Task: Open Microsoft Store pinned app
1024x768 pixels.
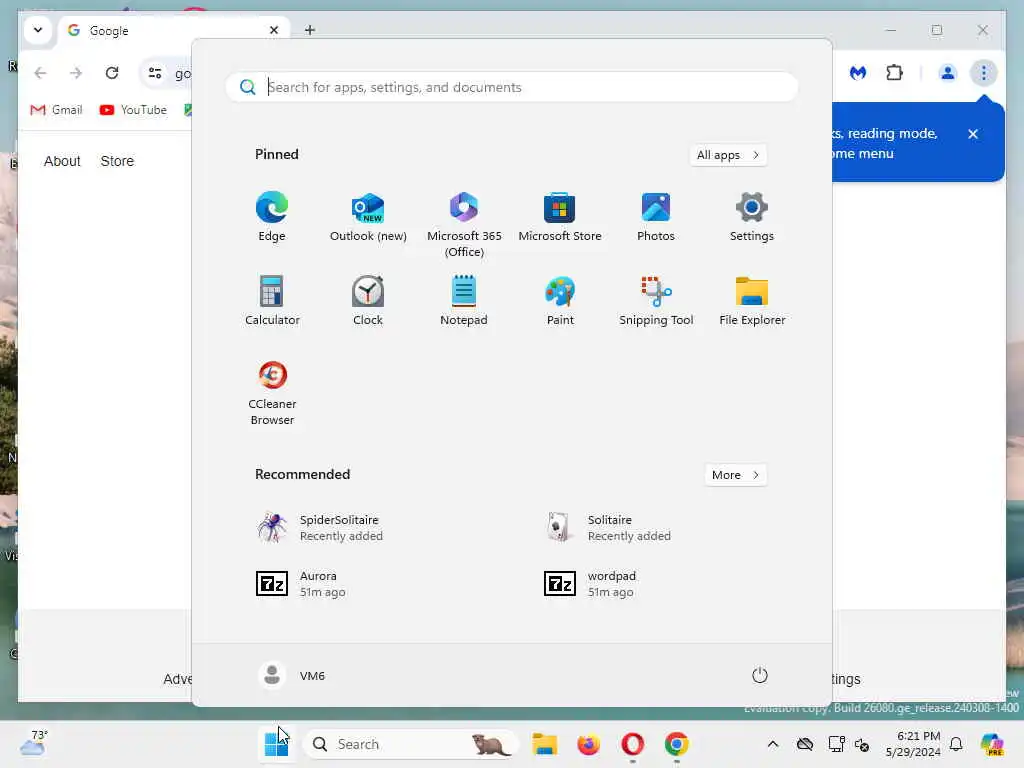Action: coord(560,217)
